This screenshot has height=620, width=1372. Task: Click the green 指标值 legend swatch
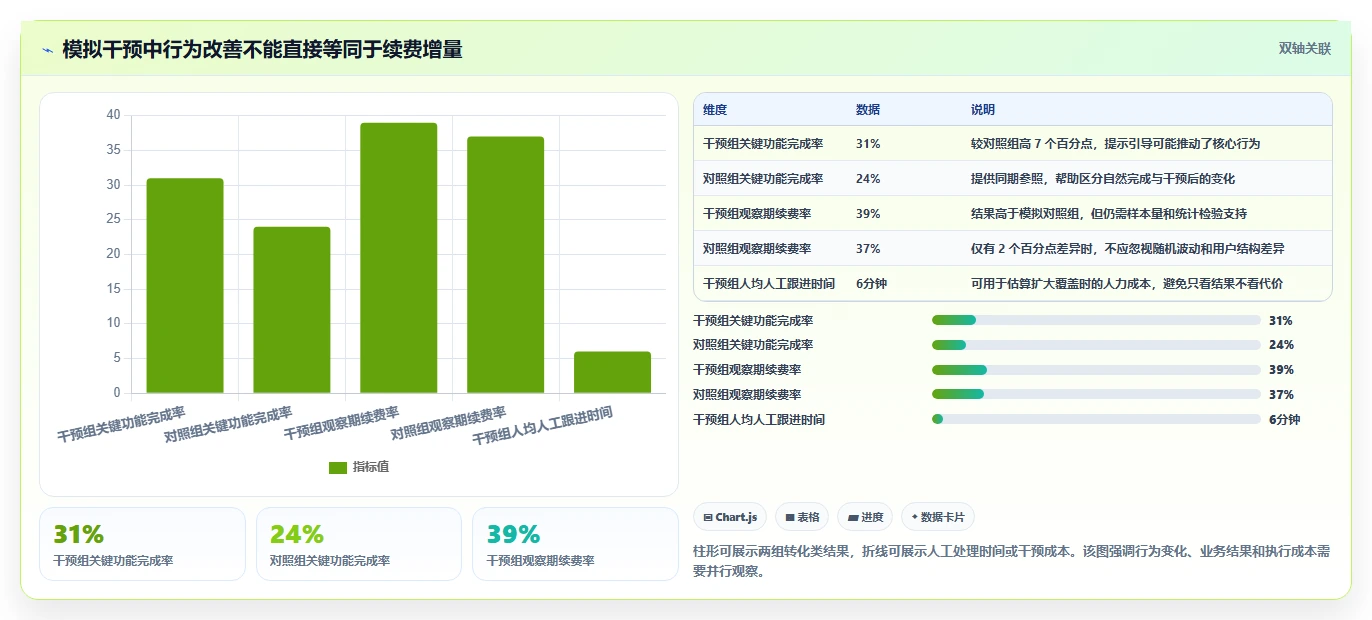tap(338, 467)
